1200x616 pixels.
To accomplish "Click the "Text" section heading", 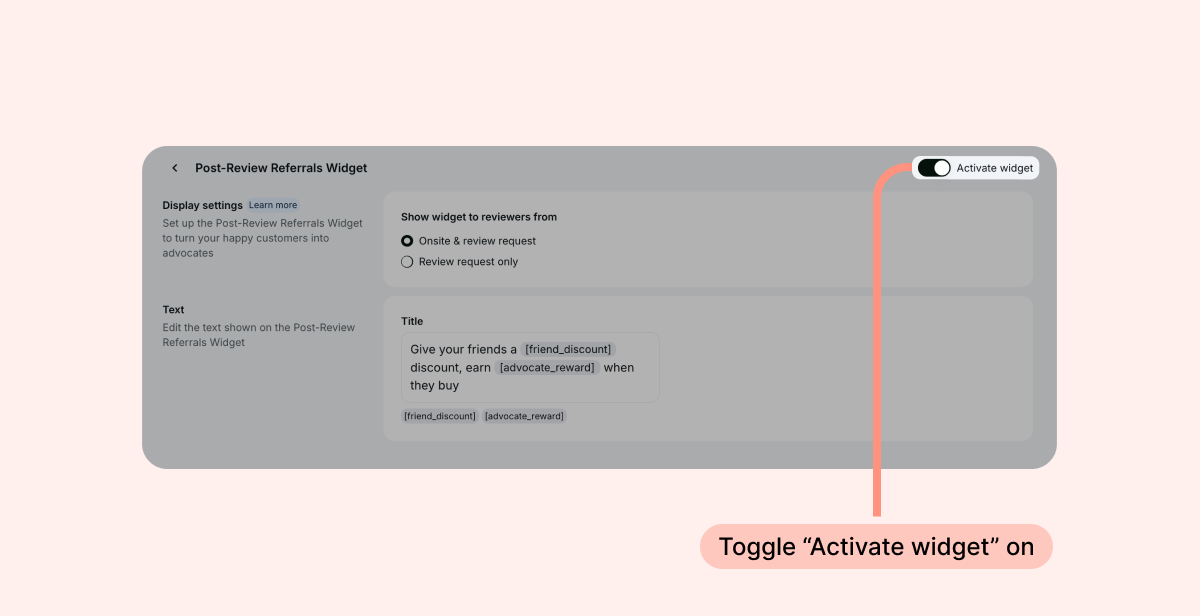I will [x=174, y=310].
